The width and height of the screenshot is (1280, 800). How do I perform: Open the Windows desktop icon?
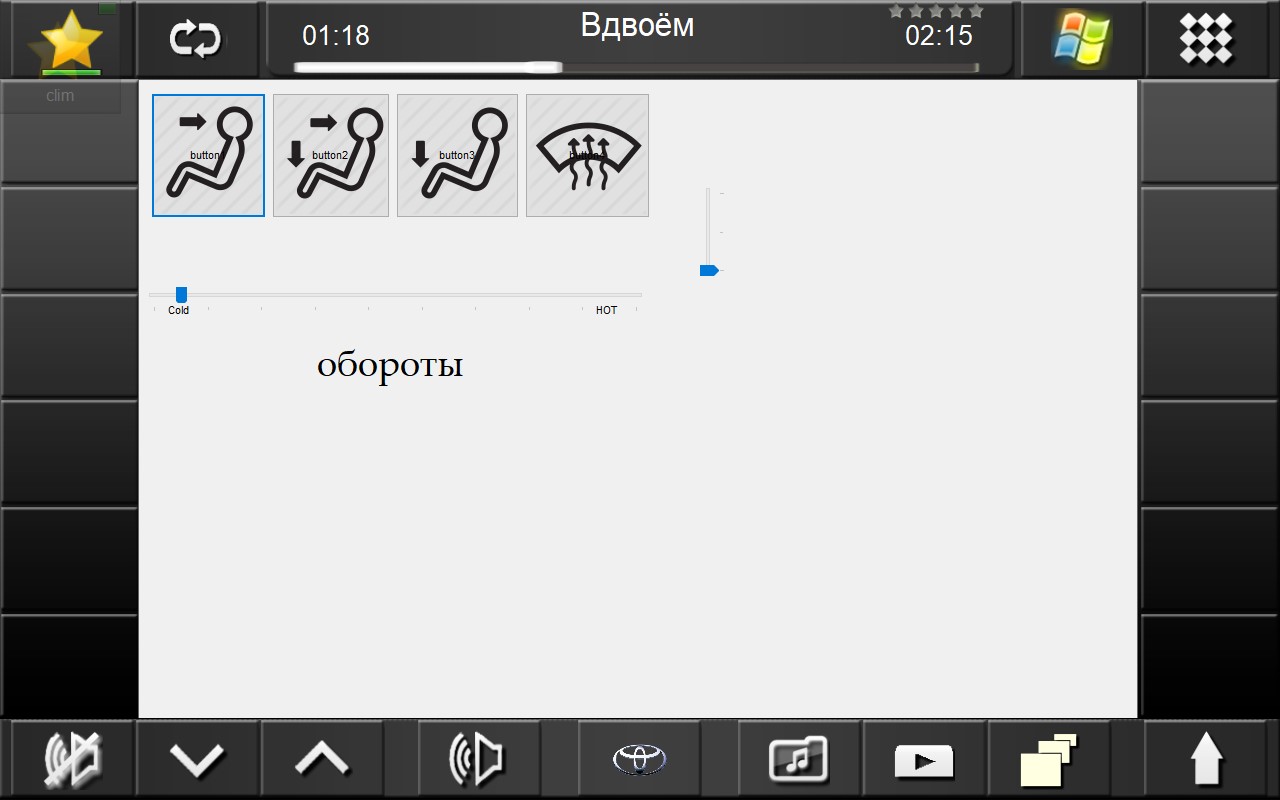pyautogui.click(x=1081, y=40)
